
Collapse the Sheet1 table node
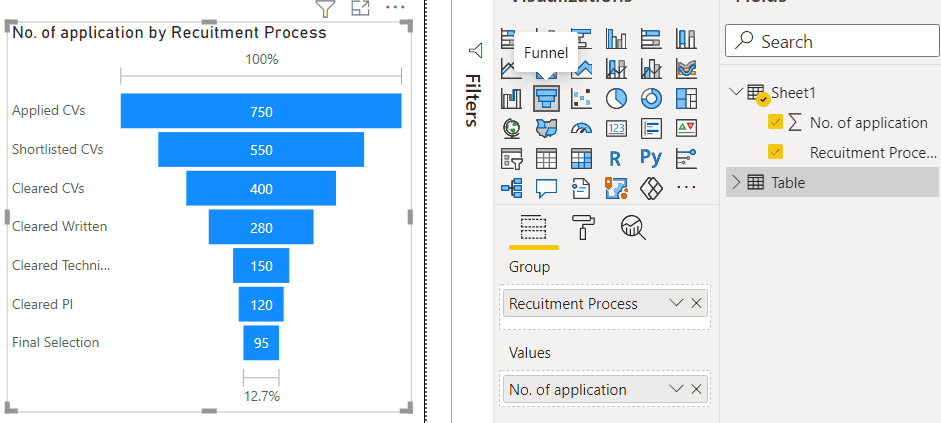pyautogui.click(x=735, y=92)
